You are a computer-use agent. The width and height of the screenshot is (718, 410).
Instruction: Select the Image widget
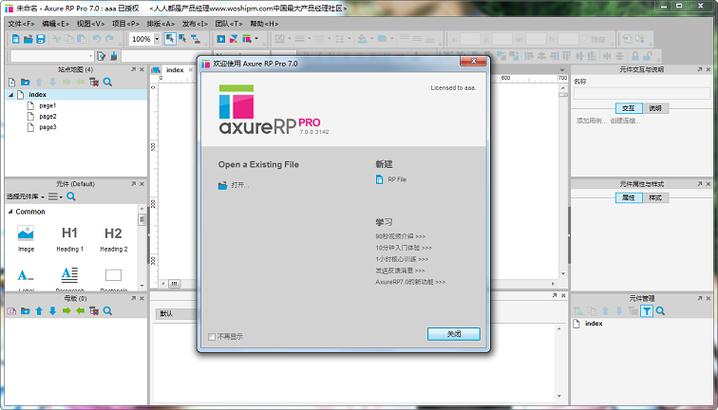pos(26,238)
